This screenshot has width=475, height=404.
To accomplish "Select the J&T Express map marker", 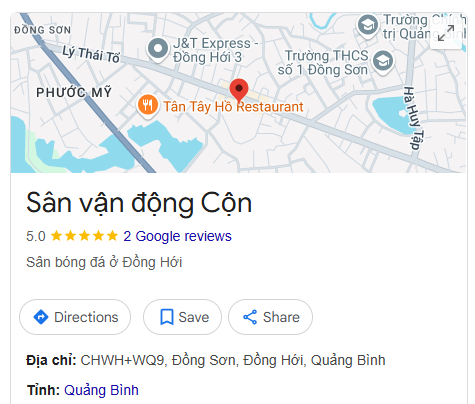I will (x=158, y=49).
